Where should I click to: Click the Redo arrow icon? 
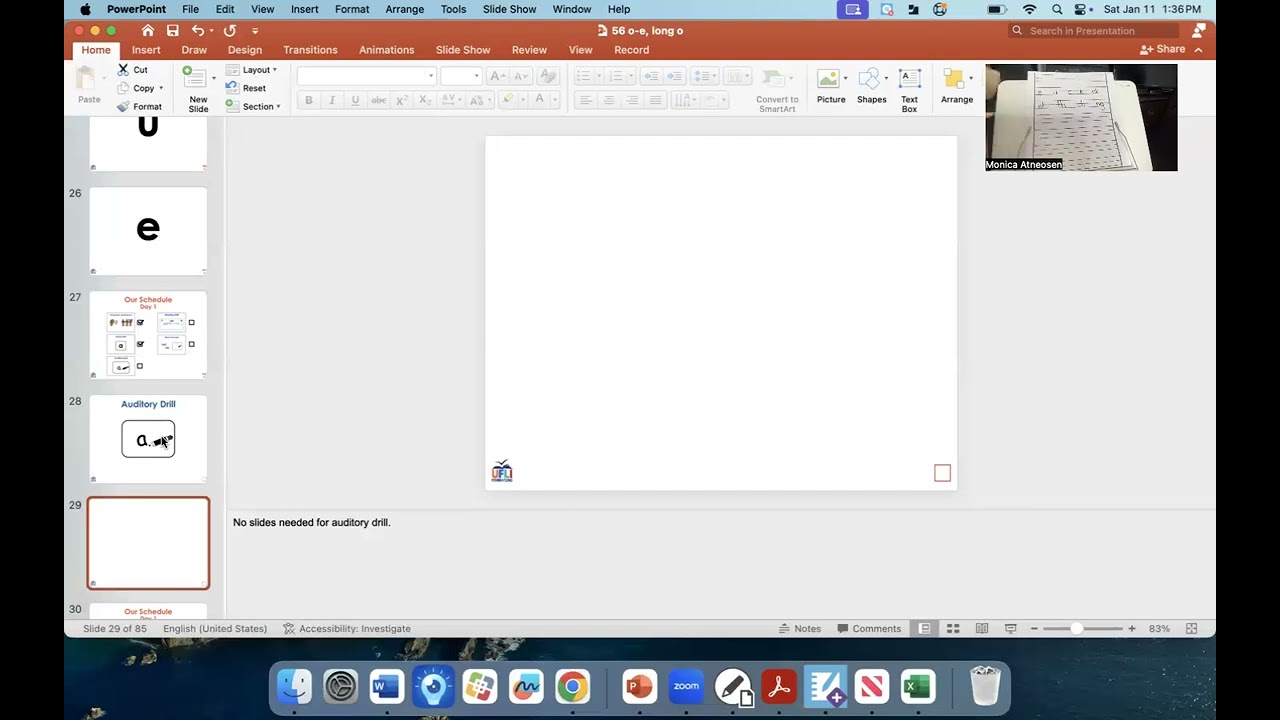click(230, 31)
